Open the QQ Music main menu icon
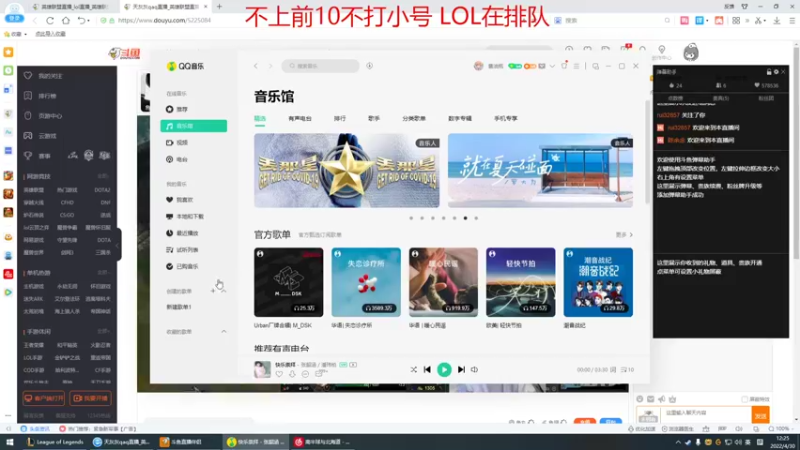The width and height of the screenshot is (800, 450). point(577,66)
